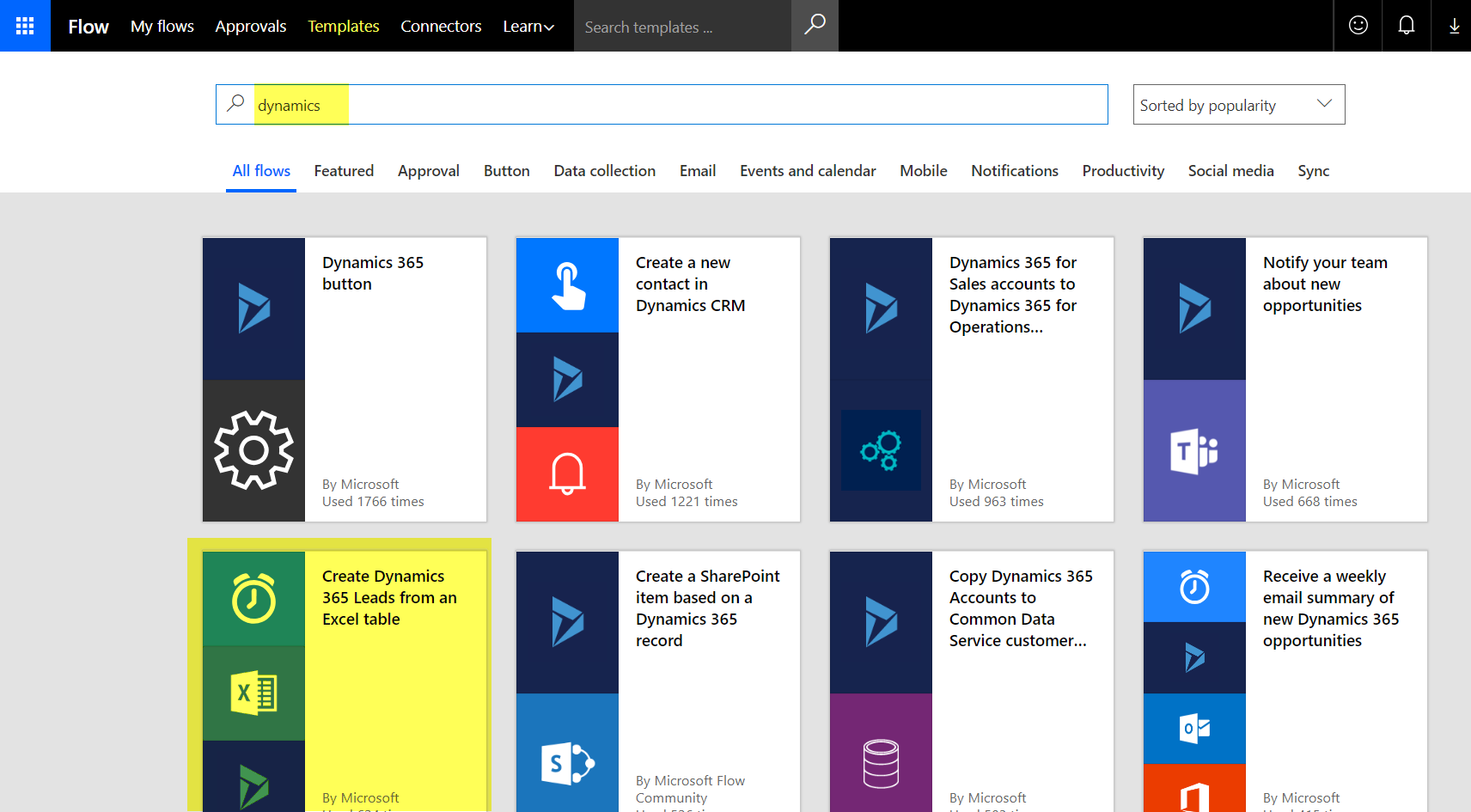Open the Dynamics 365 button template title
1471x812 pixels.
pyautogui.click(x=373, y=273)
